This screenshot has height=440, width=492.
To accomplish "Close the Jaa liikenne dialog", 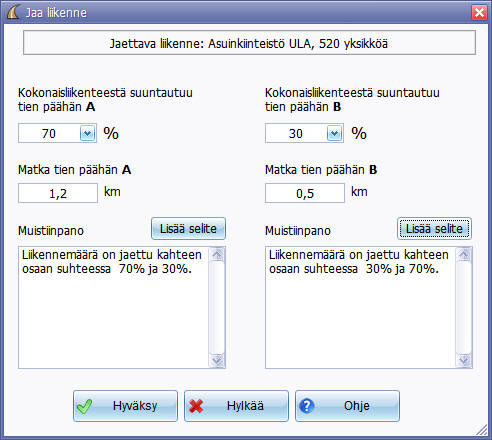I will click(x=479, y=13).
